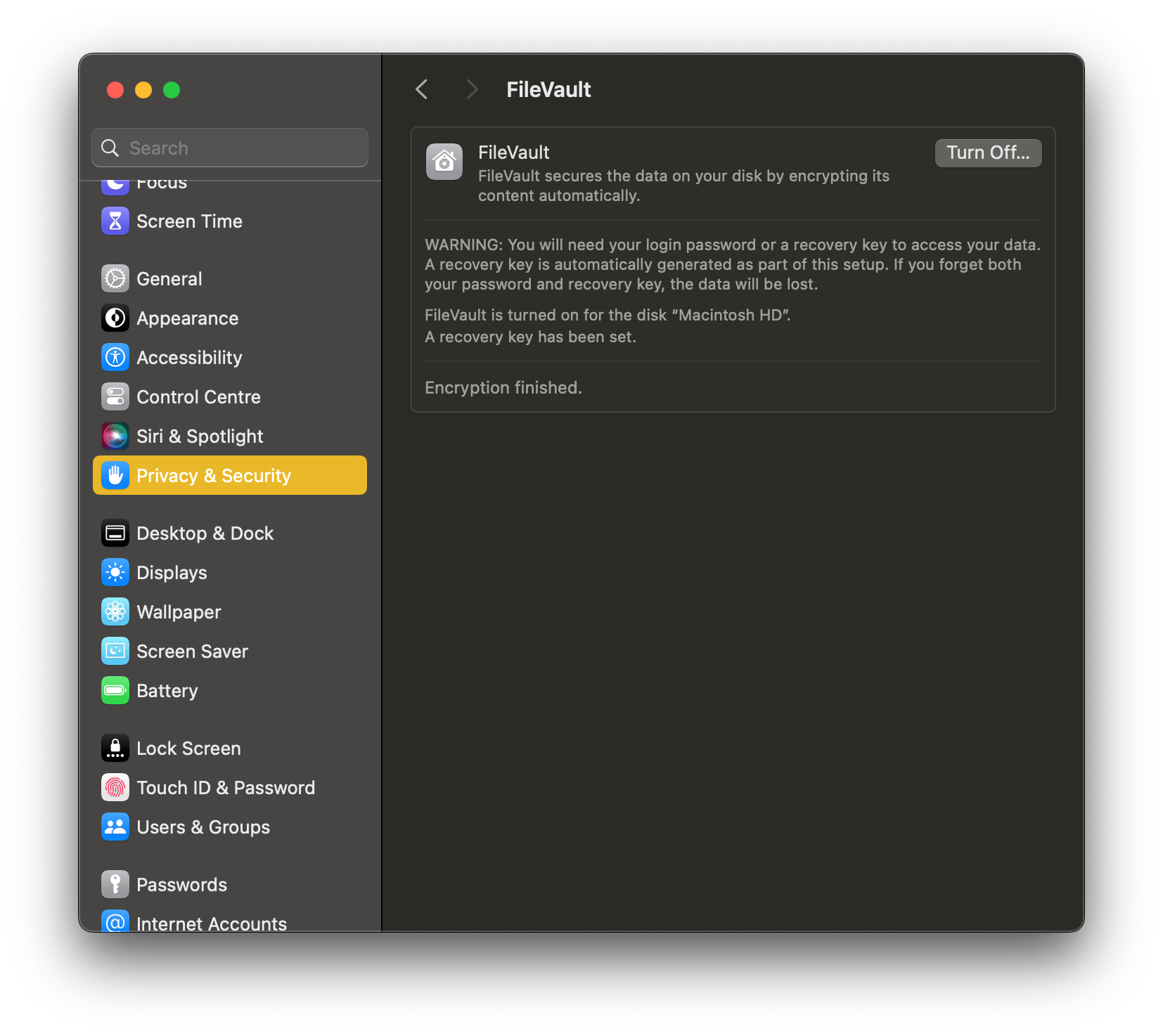The width and height of the screenshot is (1163, 1036).
Task: Click the Appearance icon in sidebar
Action: coord(115,318)
